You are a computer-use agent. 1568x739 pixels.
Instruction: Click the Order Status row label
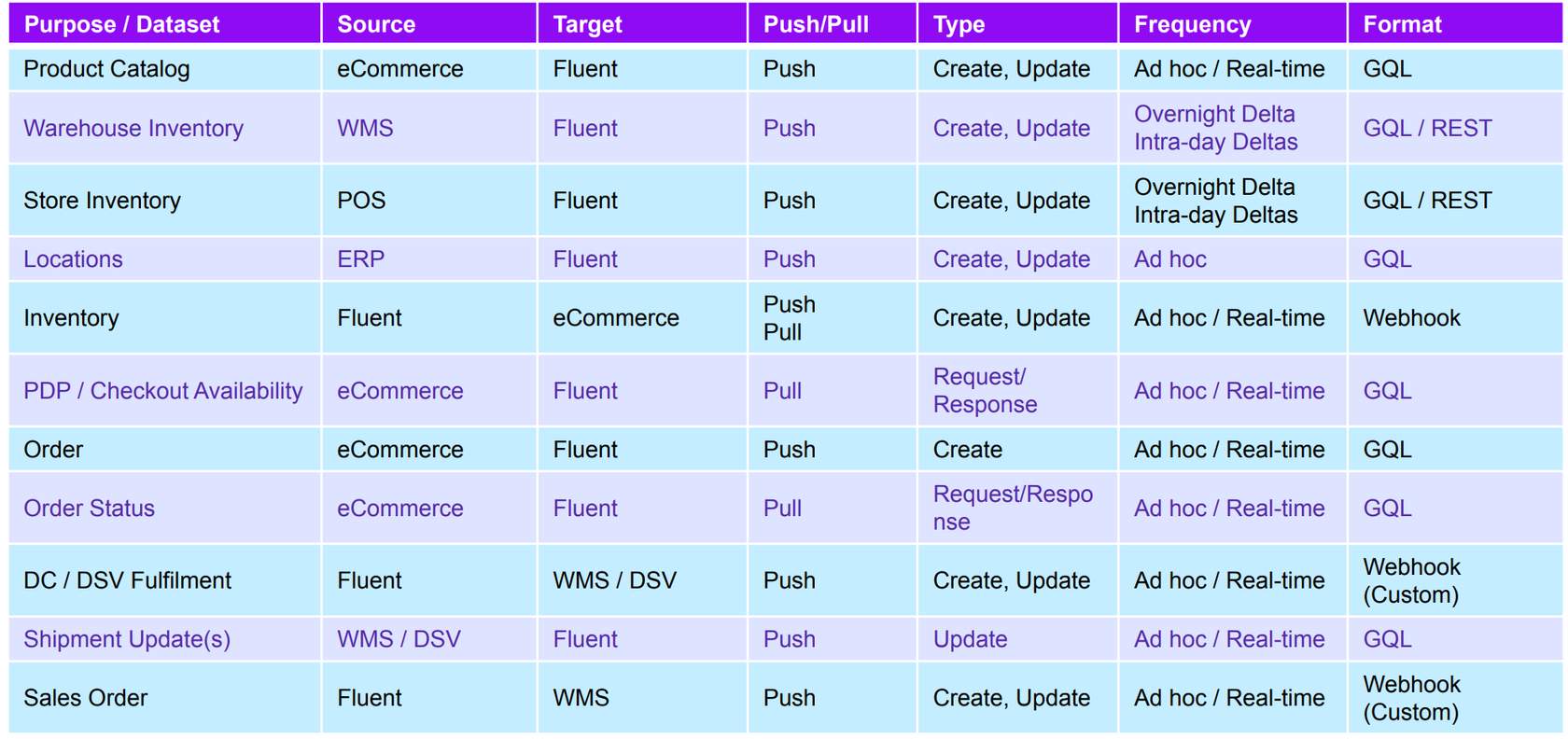[x=90, y=509]
